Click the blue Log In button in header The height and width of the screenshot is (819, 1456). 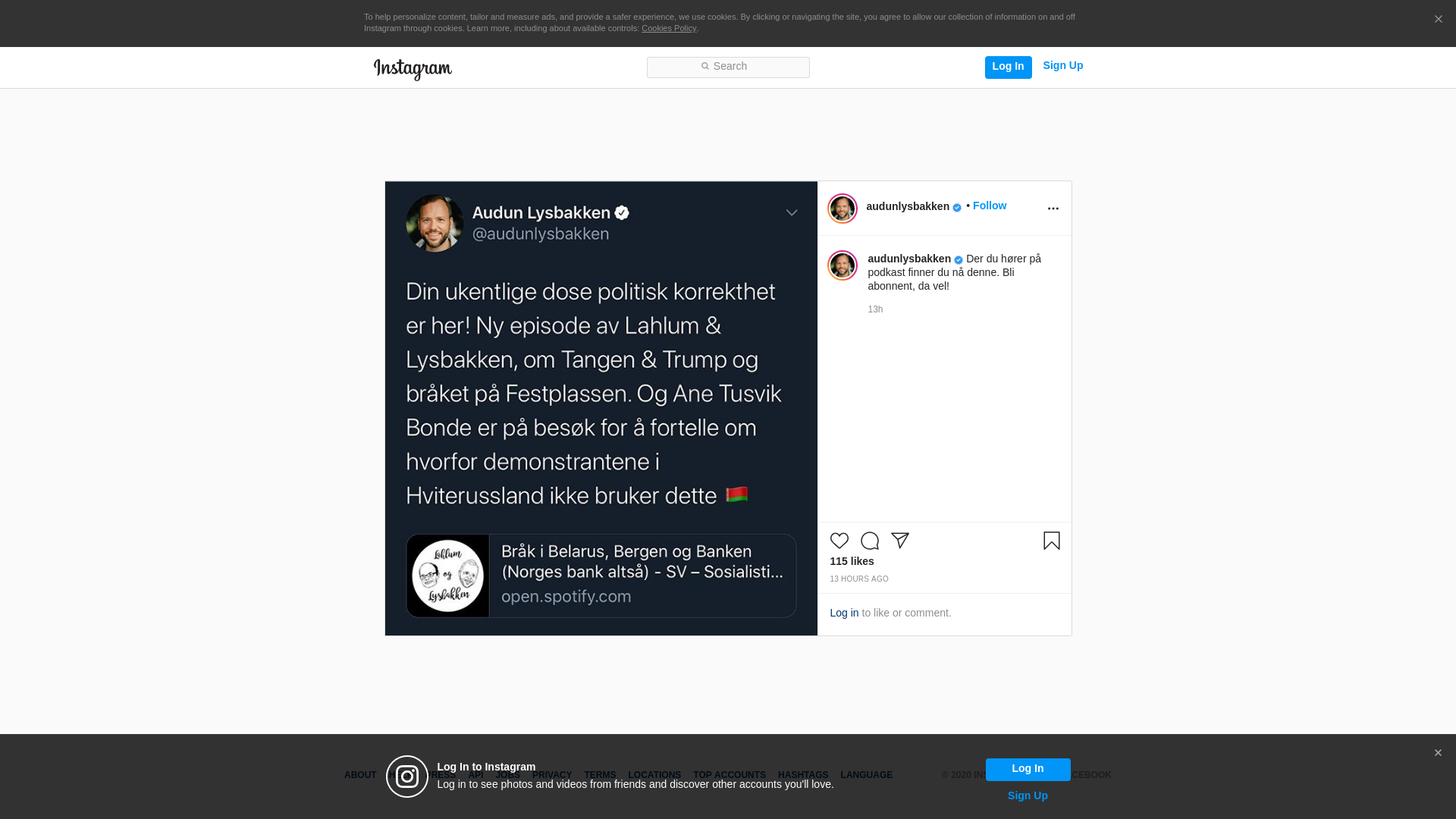tap(1008, 67)
